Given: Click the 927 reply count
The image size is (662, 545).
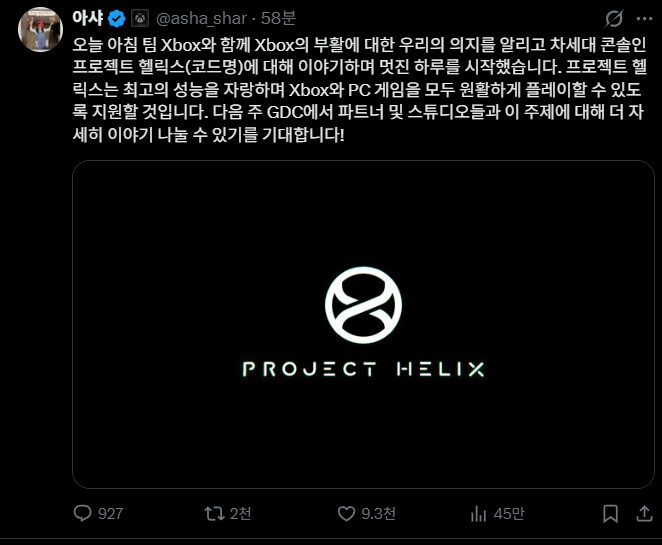Looking at the screenshot, I should [x=111, y=514].
